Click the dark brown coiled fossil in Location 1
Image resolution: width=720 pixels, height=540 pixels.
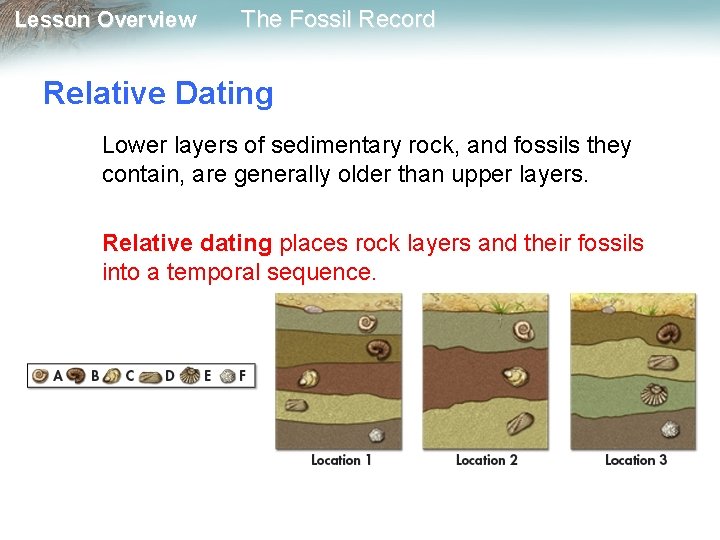pos(378,349)
